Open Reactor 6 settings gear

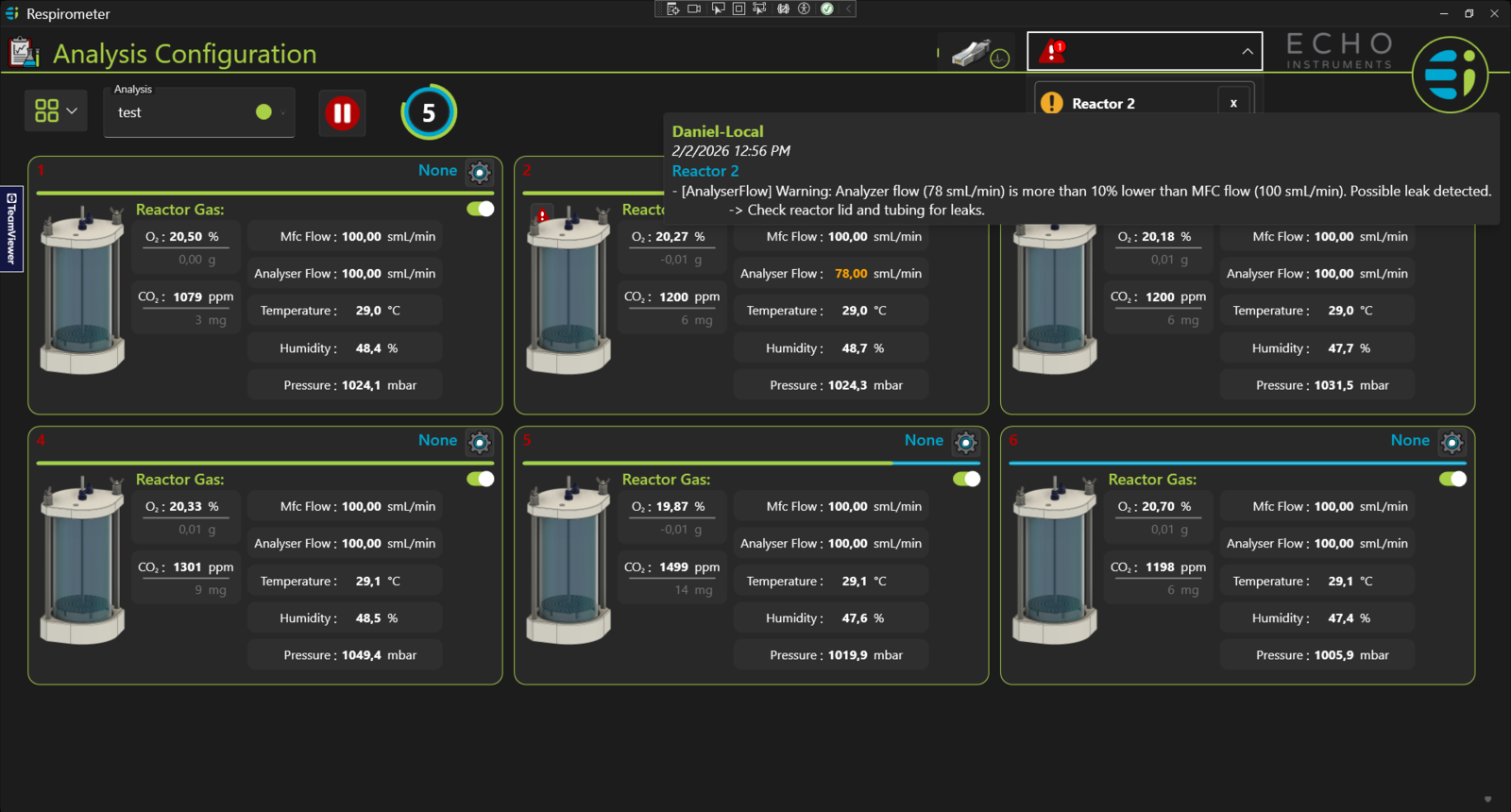tap(1452, 442)
